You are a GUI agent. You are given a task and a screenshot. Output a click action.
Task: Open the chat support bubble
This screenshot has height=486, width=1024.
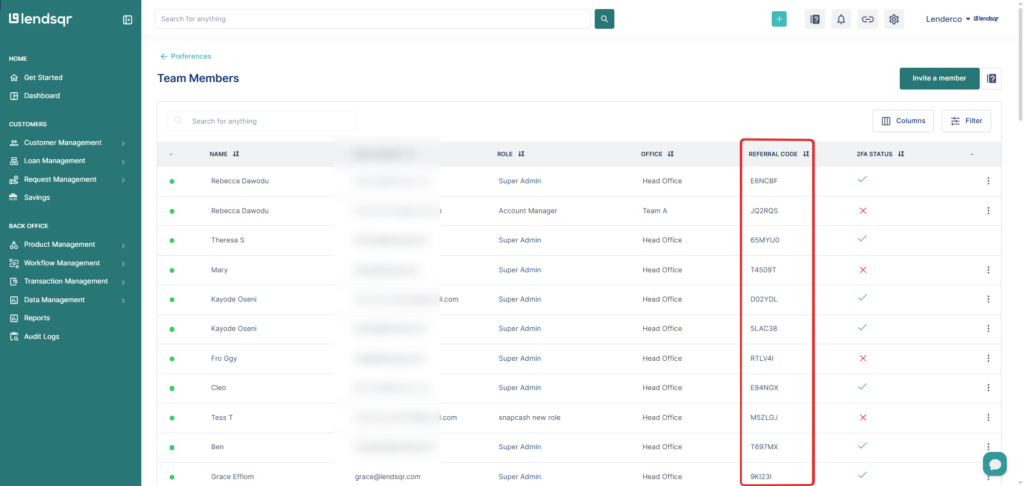click(x=994, y=464)
